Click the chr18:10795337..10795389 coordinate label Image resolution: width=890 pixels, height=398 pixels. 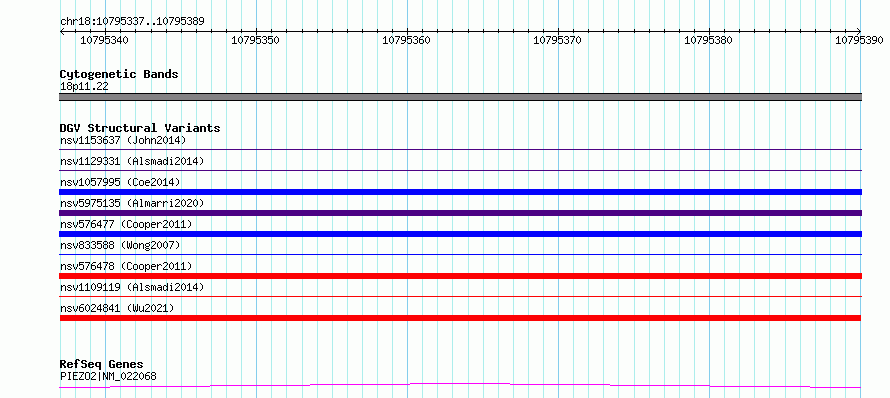tap(132, 22)
